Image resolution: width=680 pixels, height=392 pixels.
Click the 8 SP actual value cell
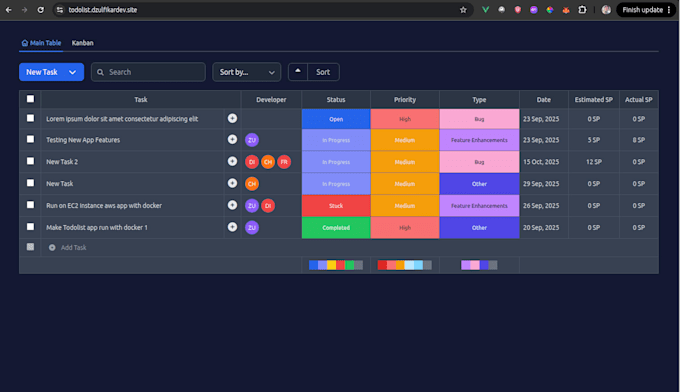point(638,140)
